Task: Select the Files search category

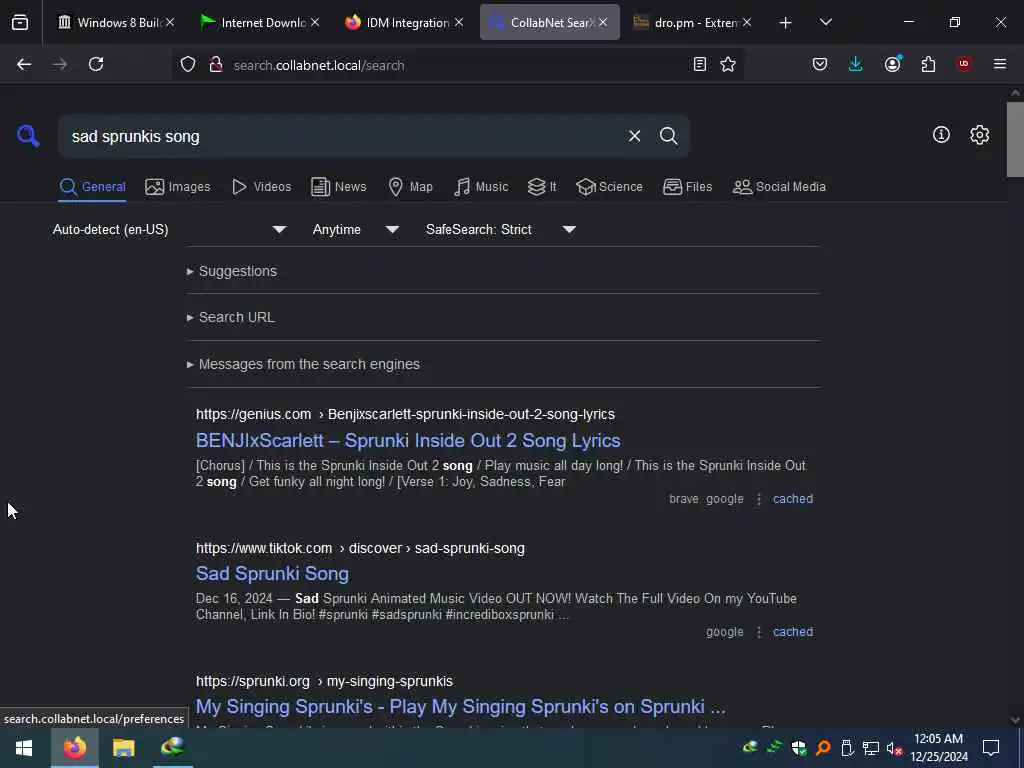Action: click(x=687, y=187)
